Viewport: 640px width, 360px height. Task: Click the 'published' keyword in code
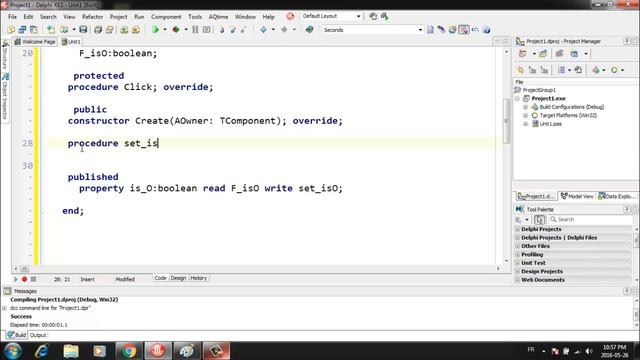click(x=93, y=177)
